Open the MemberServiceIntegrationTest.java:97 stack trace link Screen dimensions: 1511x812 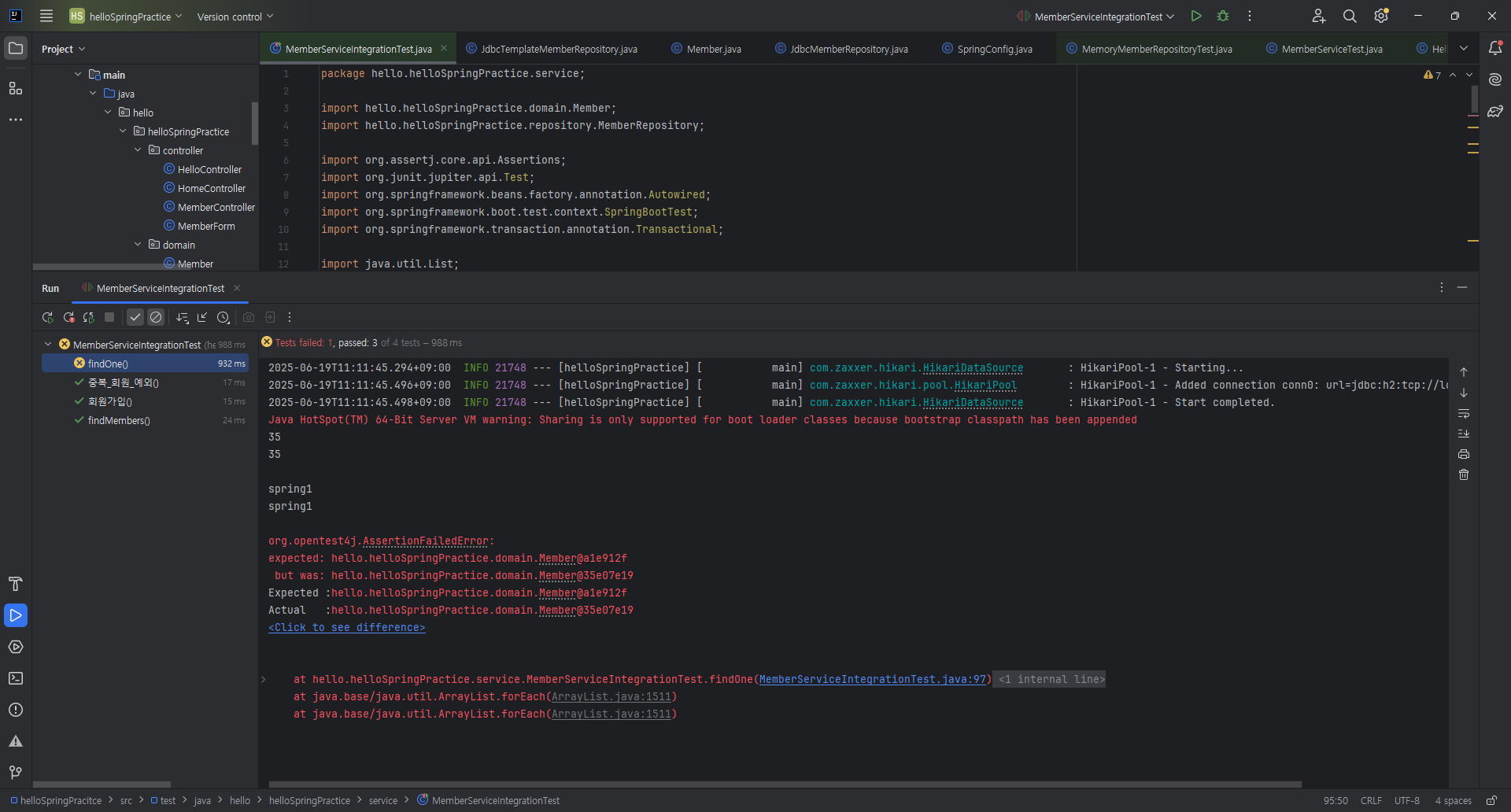point(873,679)
